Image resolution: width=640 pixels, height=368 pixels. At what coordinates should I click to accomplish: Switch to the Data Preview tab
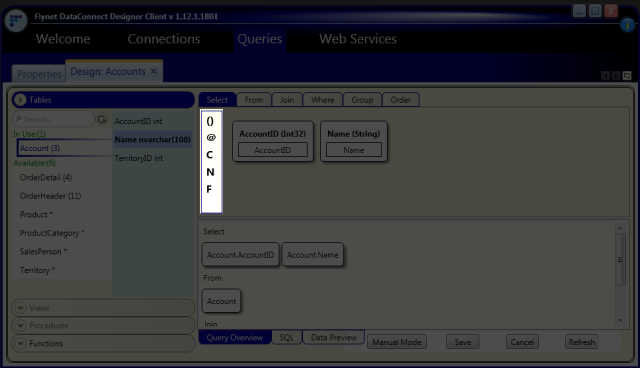click(x=333, y=337)
